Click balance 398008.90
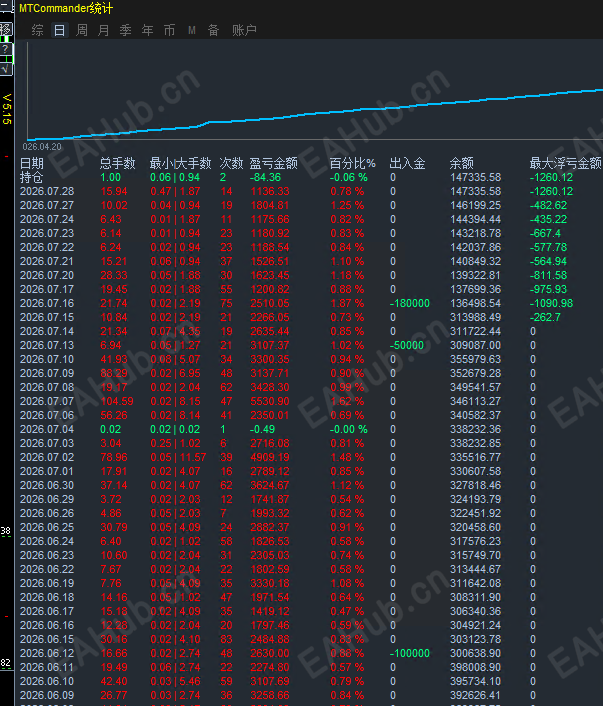This screenshot has width=603, height=706. tap(476, 667)
